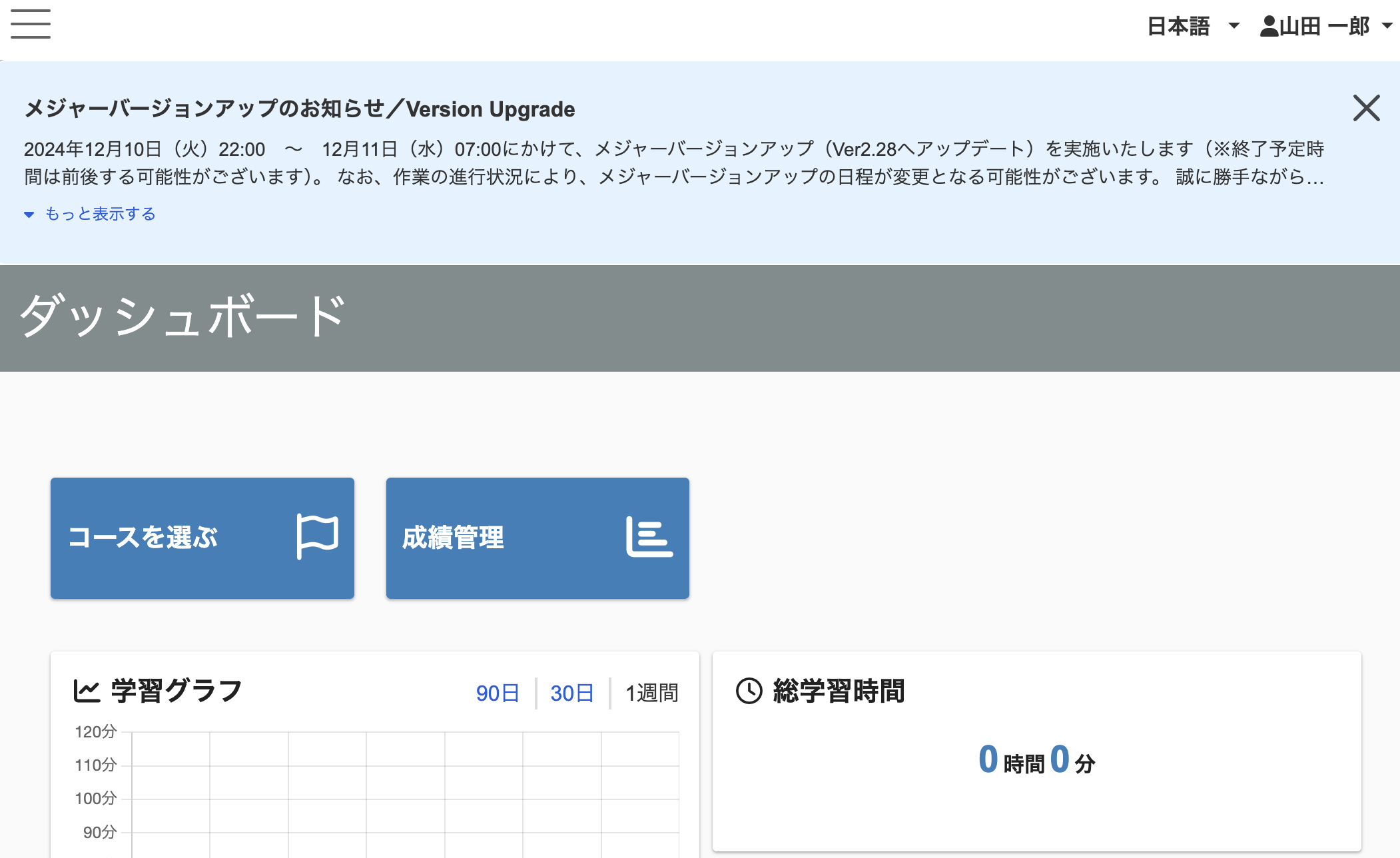Click the 0 時間 0 分 total time value
The width and height of the screenshot is (1400, 858).
pos(1037,760)
